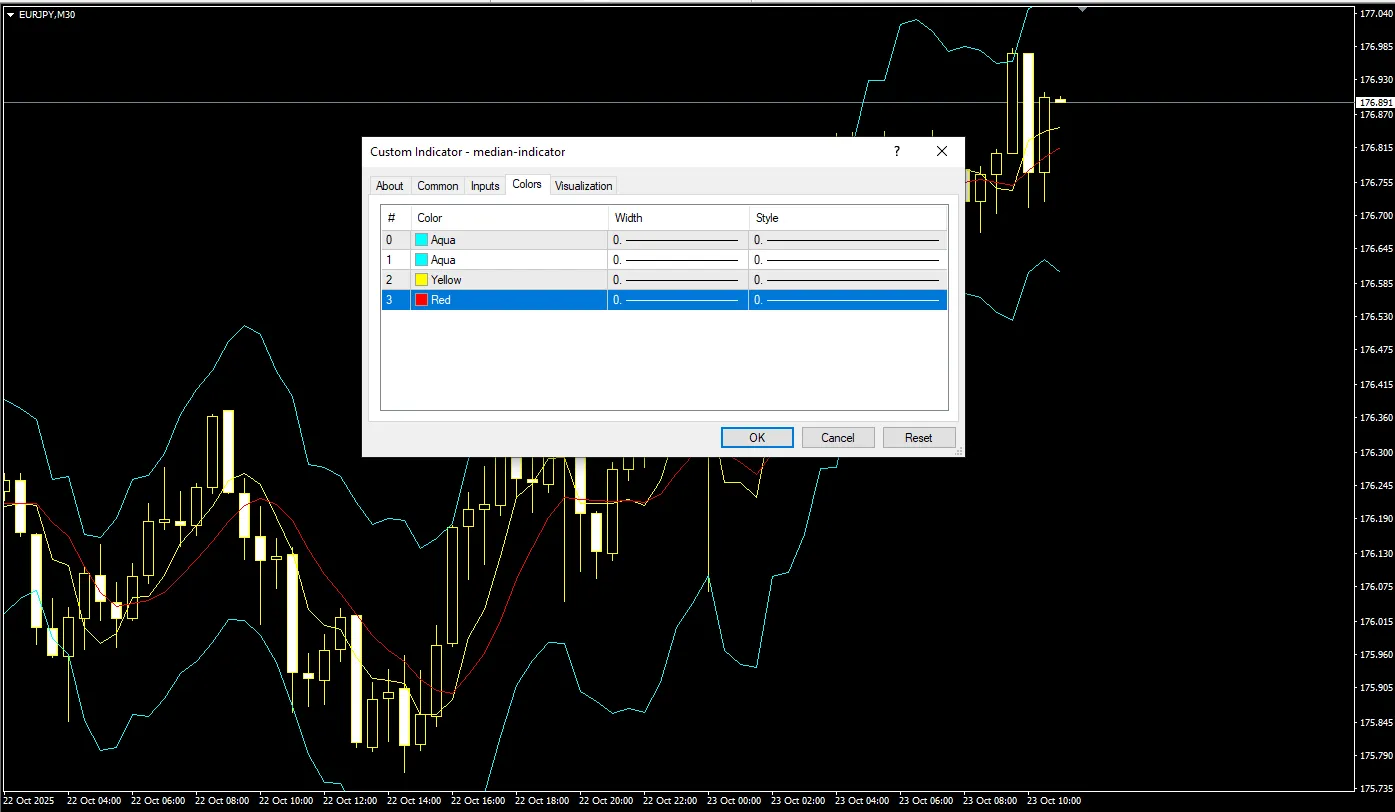Switch to the About tab
1395x812 pixels.
[x=389, y=186]
